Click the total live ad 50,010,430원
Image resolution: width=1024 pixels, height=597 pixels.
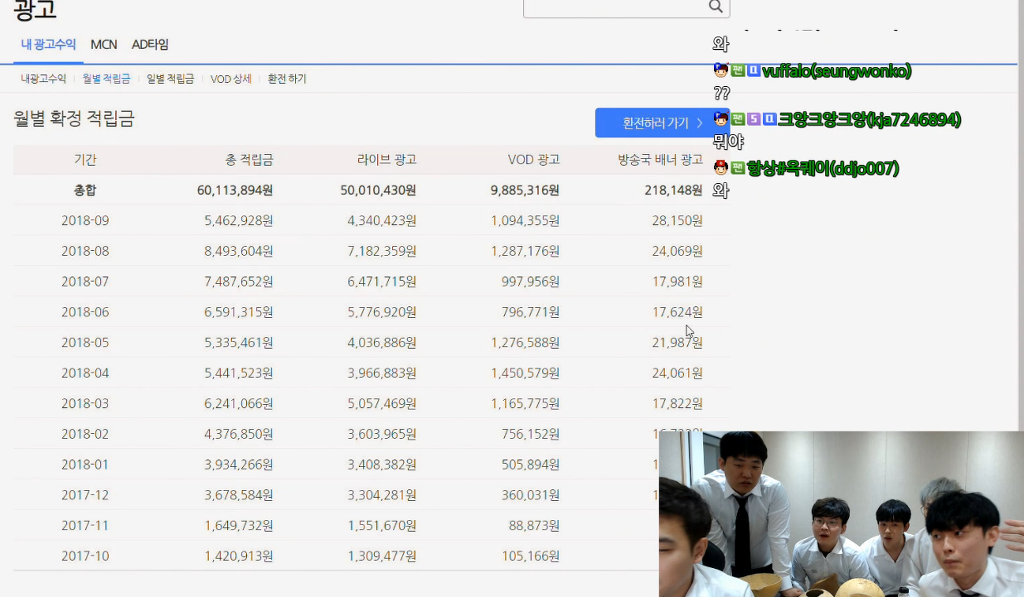click(378, 190)
